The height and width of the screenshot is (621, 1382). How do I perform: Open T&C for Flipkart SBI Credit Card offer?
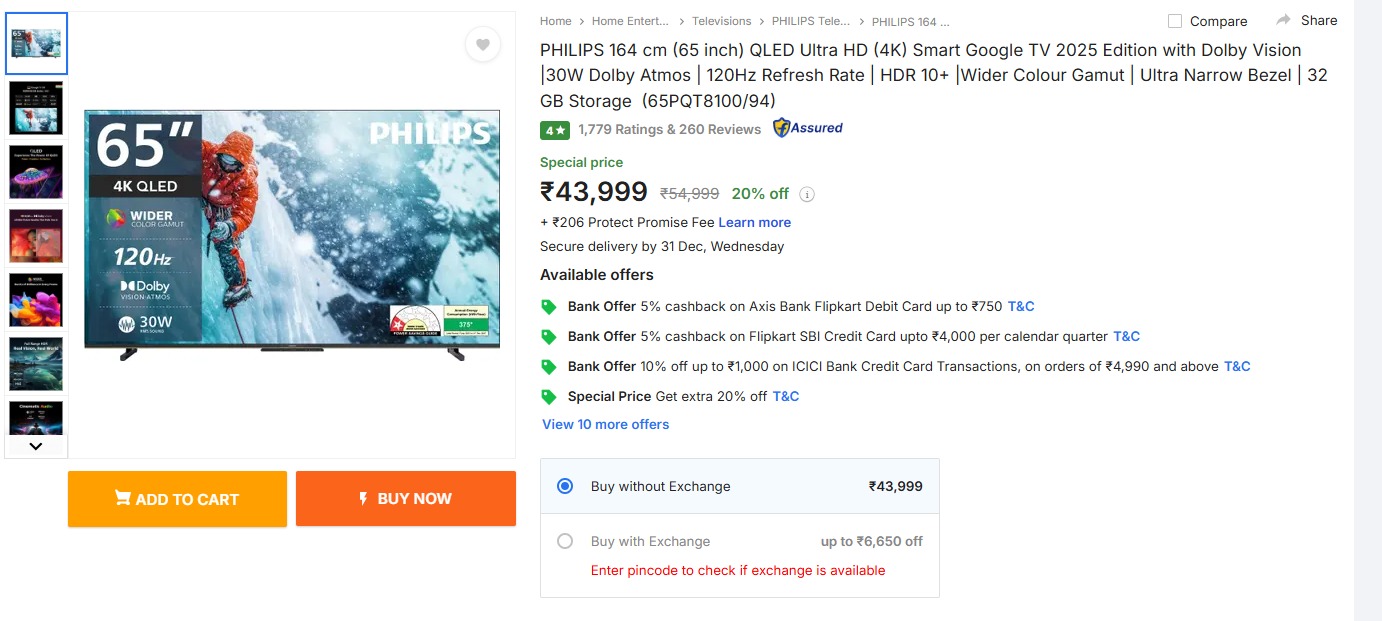click(1126, 336)
